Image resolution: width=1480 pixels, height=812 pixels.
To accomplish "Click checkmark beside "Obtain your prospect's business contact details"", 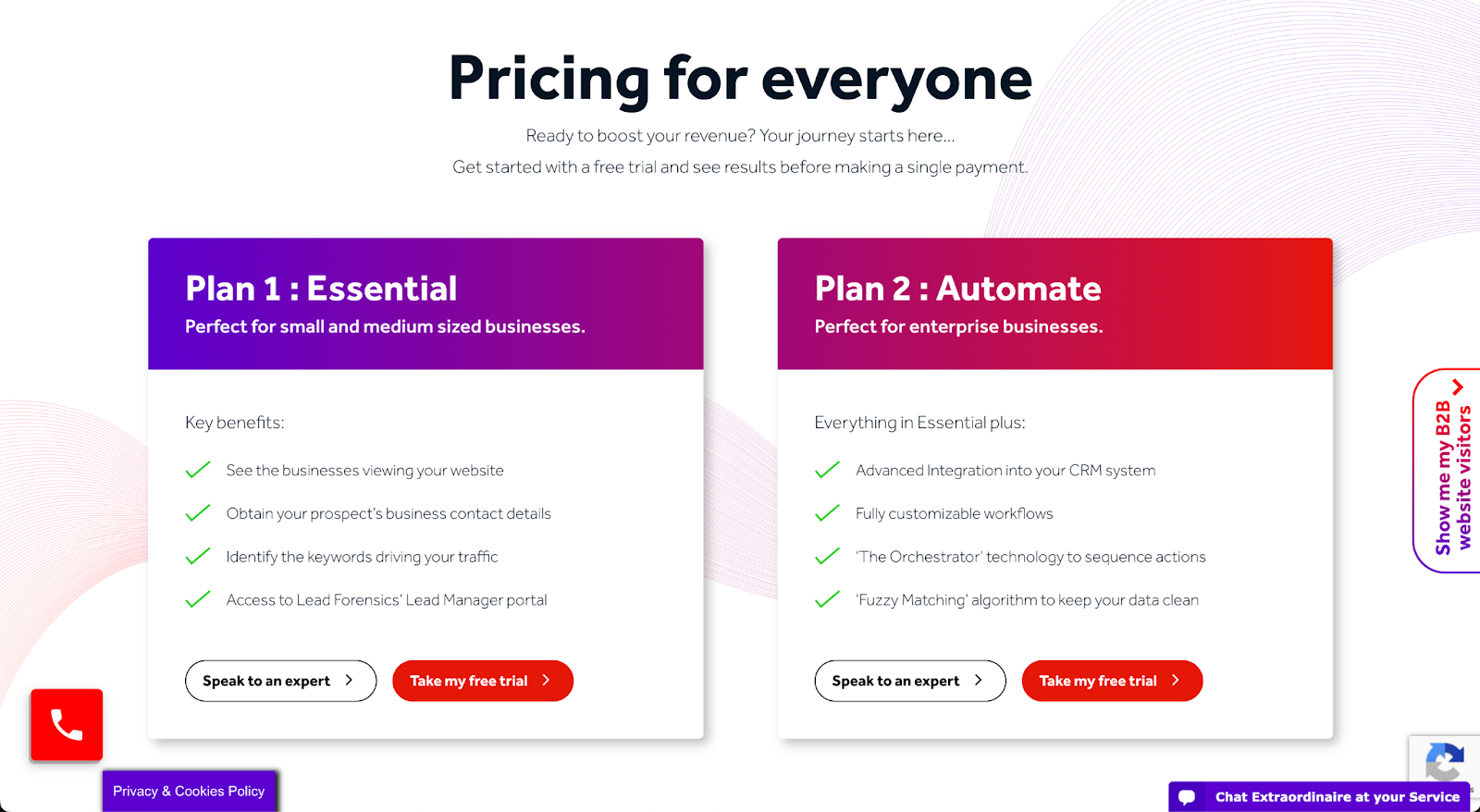I will [197, 513].
